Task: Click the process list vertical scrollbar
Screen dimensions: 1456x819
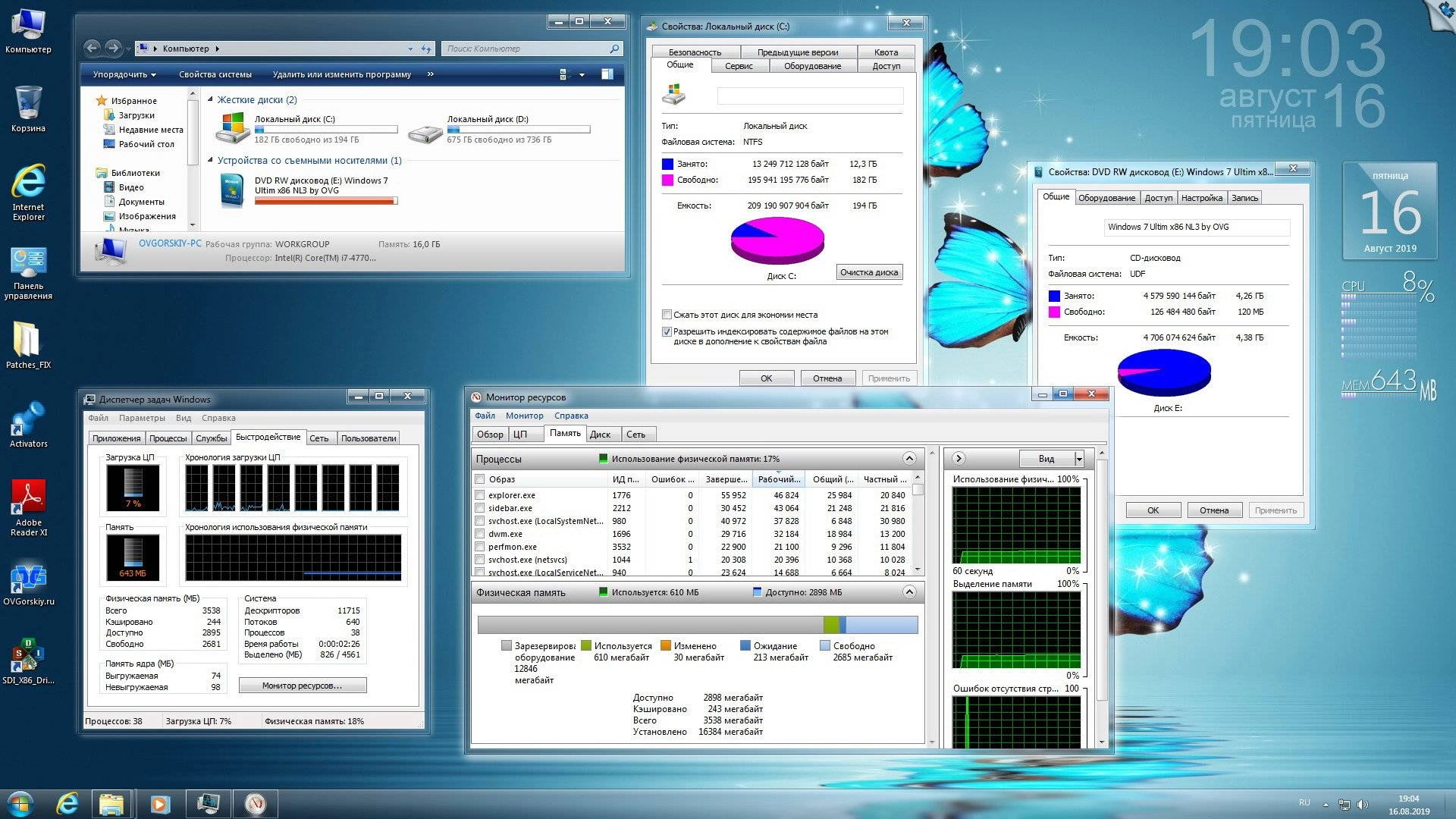Action: pos(918,523)
